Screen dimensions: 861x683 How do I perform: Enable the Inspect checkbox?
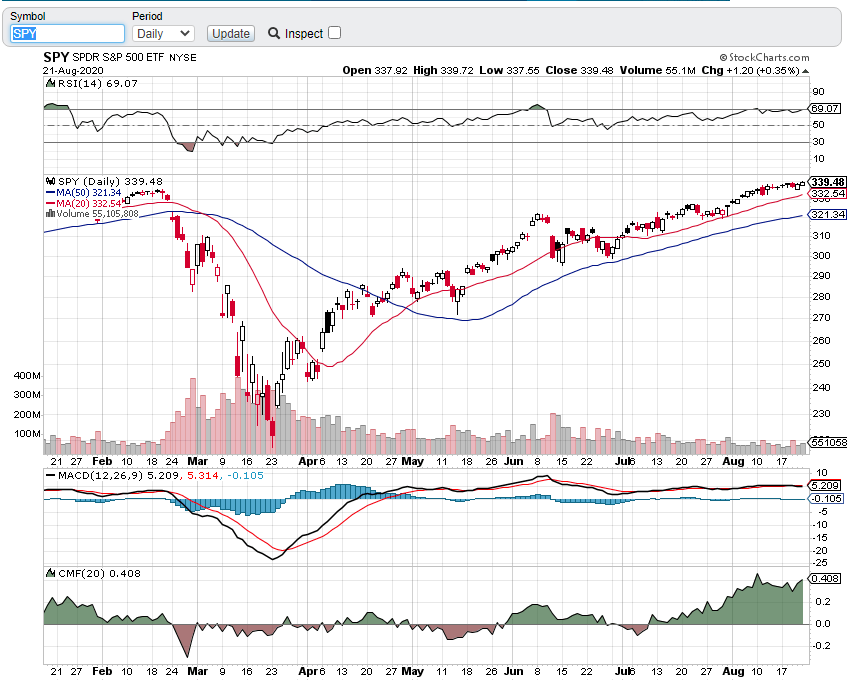(x=334, y=33)
